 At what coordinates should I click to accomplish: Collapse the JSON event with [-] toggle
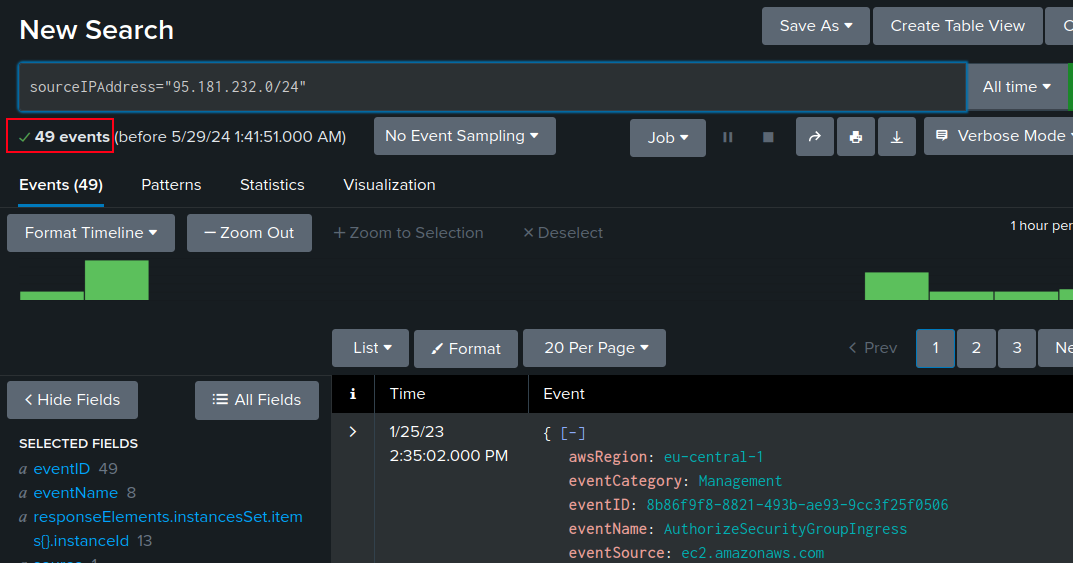573,433
